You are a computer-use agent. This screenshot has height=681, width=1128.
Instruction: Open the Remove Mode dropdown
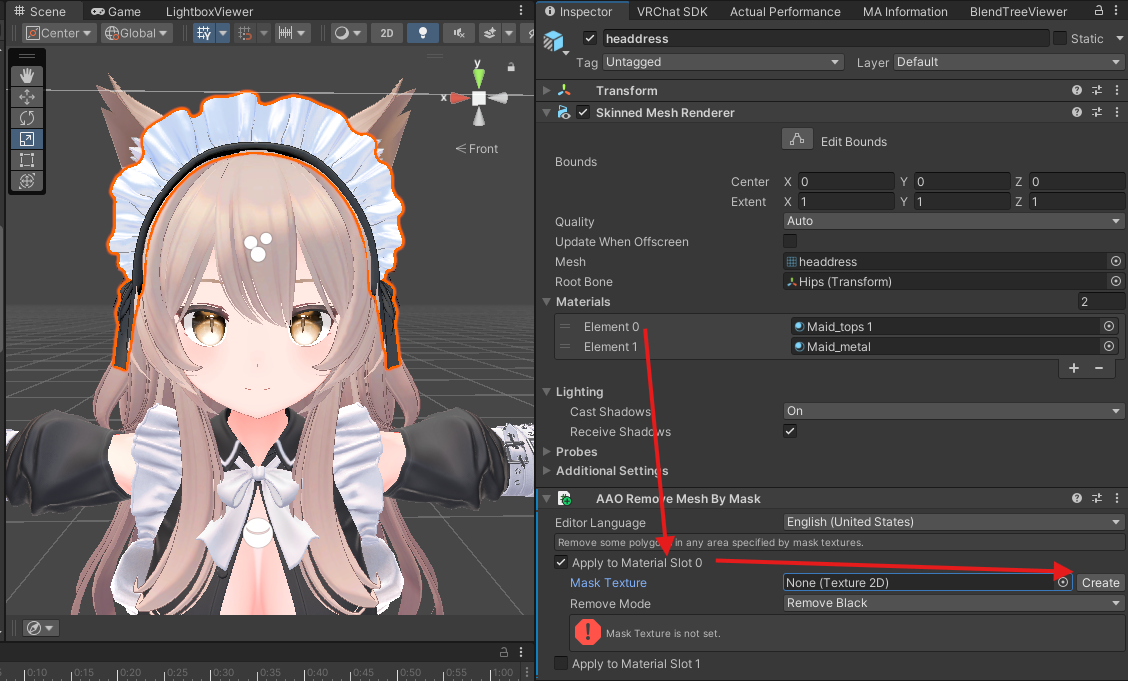pos(952,603)
